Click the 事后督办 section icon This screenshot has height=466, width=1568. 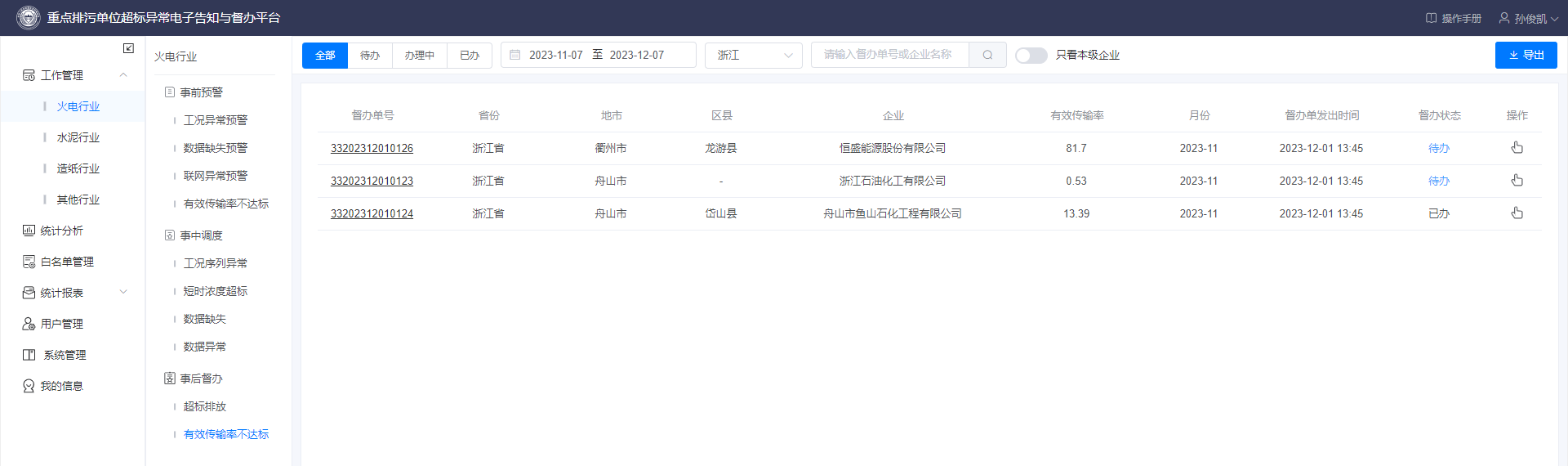click(x=170, y=379)
